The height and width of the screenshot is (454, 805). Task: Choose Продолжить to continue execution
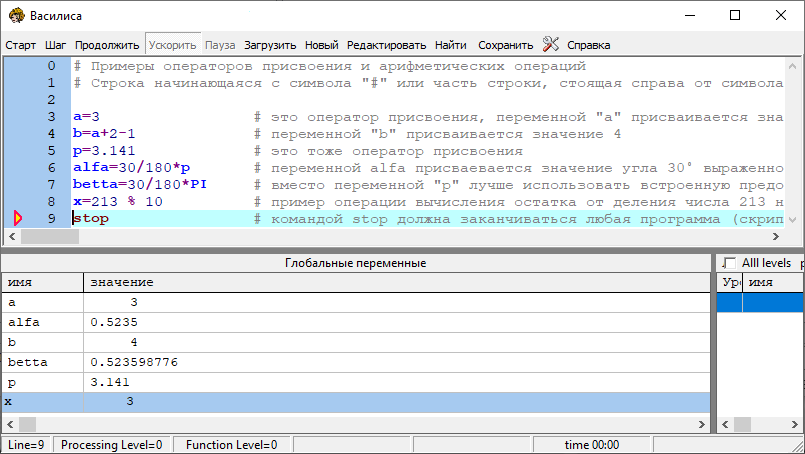click(x=107, y=45)
